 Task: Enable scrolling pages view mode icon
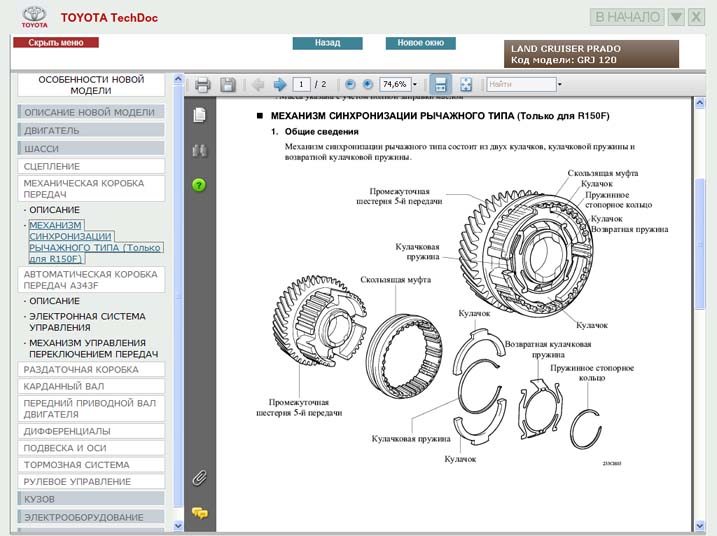(x=440, y=85)
